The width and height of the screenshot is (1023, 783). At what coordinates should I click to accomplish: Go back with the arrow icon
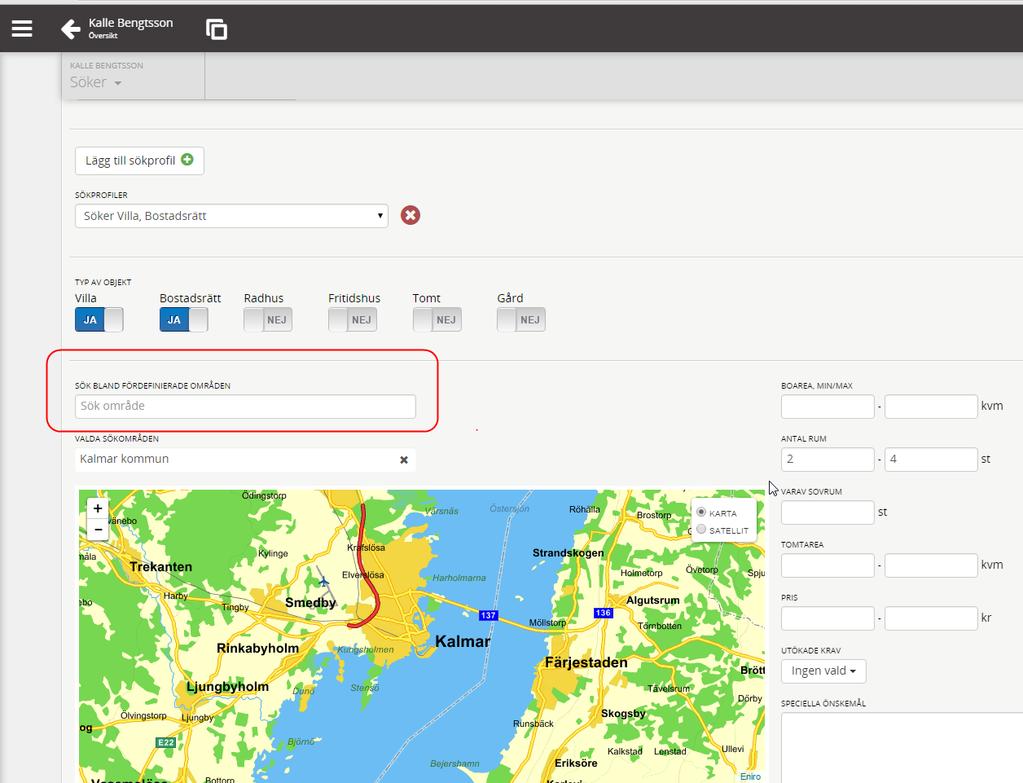(x=70, y=29)
